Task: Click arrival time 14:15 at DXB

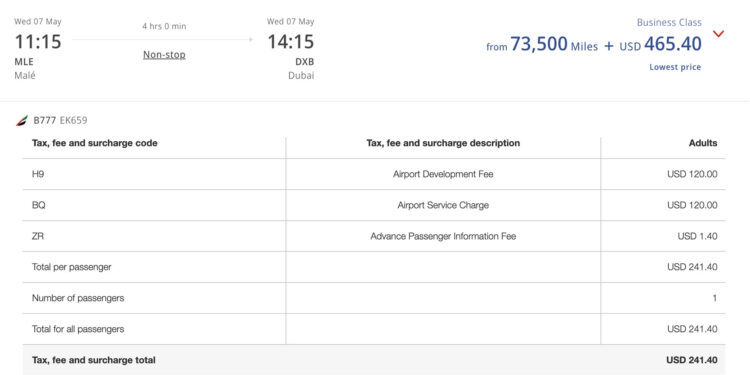Action: click(x=290, y=42)
